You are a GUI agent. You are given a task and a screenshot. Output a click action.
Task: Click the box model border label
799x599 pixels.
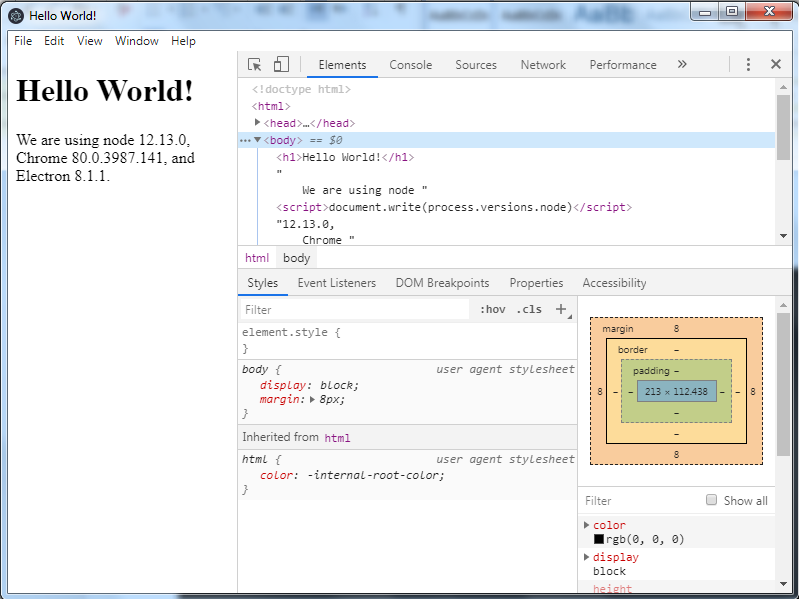tap(632, 349)
